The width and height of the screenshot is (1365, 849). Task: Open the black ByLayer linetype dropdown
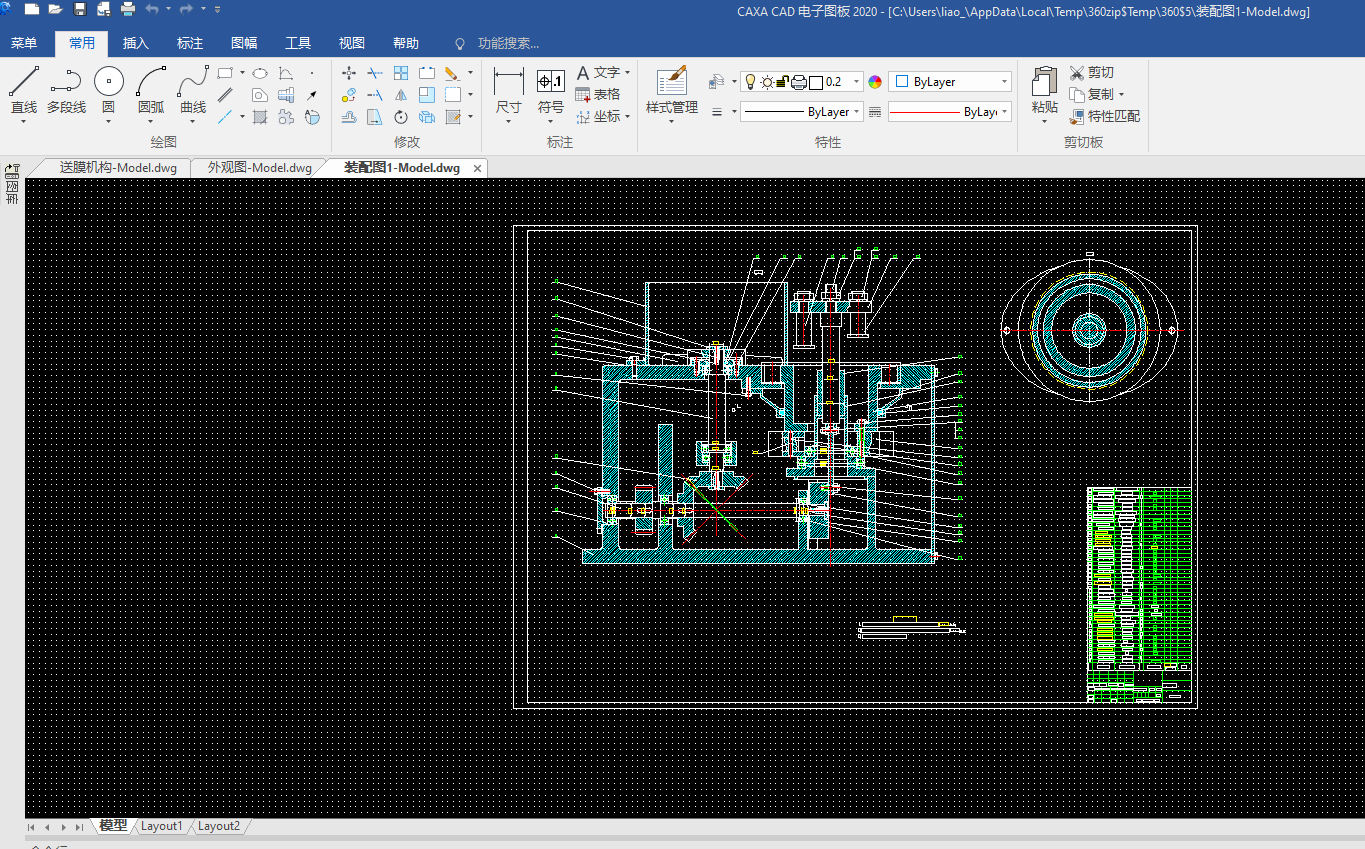(x=857, y=112)
